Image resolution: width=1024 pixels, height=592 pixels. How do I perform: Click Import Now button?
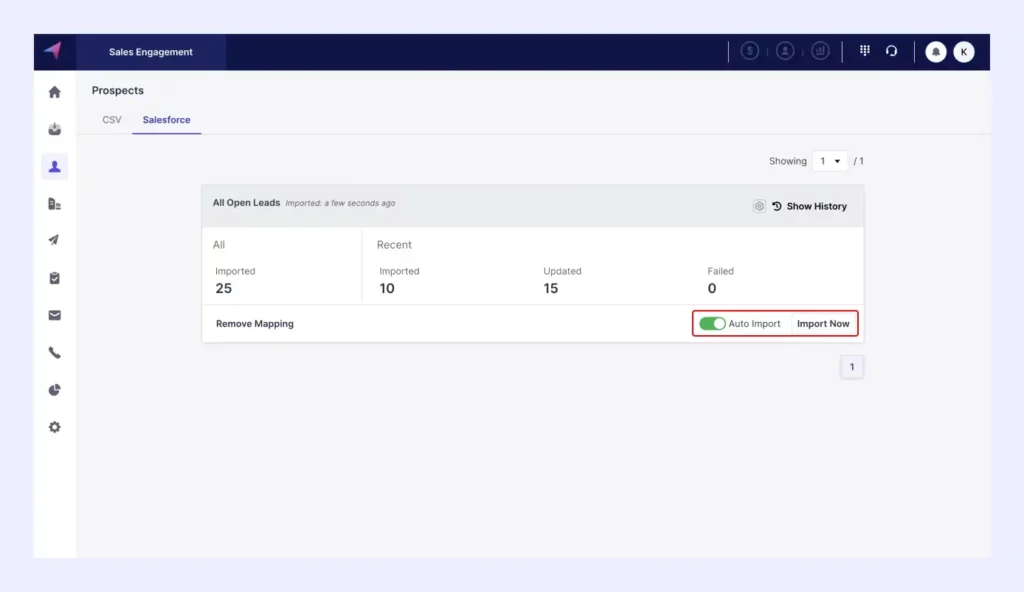pyautogui.click(x=823, y=323)
